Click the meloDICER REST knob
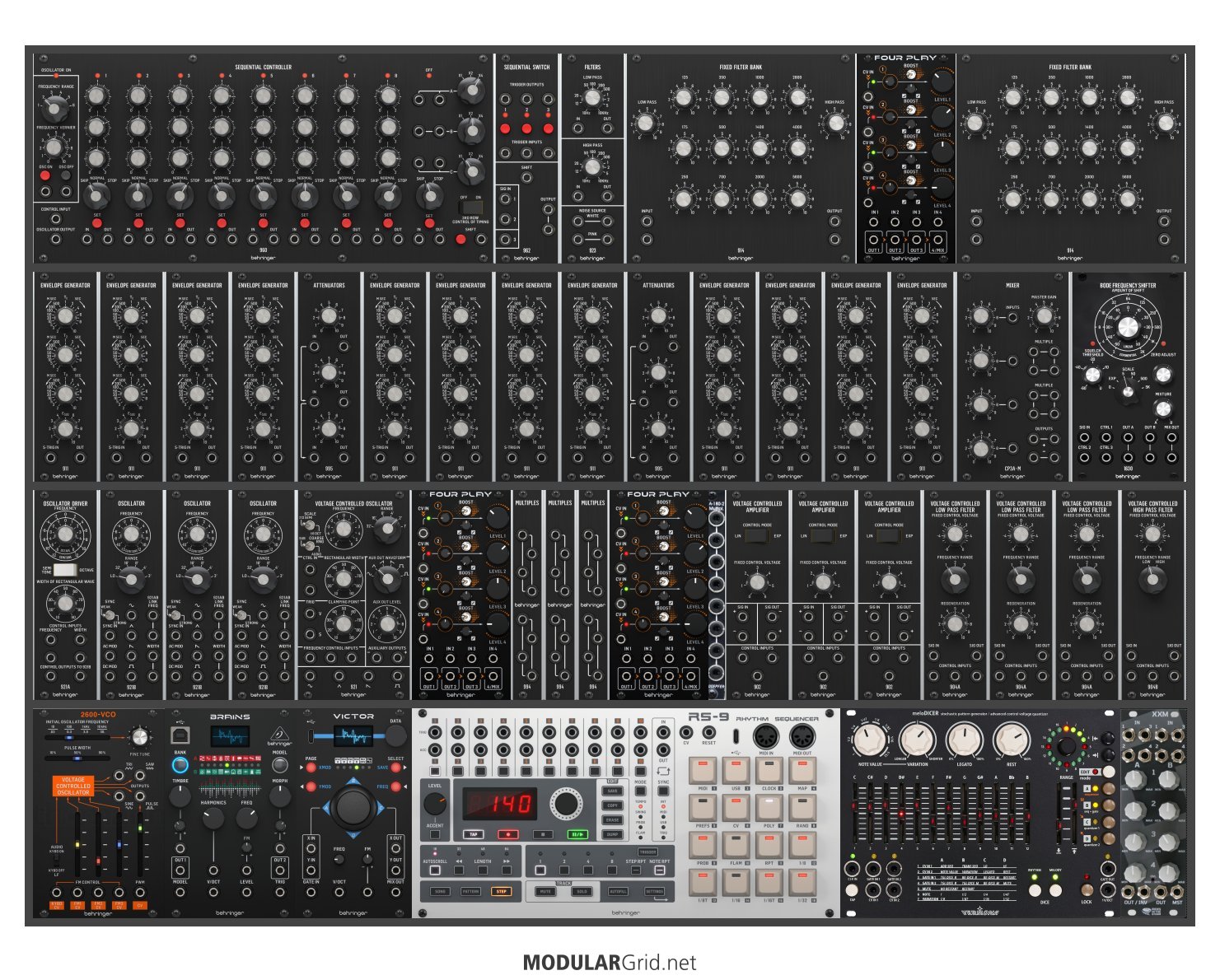Image resolution: width=1220 pixels, height=980 pixels. pyautogui.click(x=1012, y=741)
